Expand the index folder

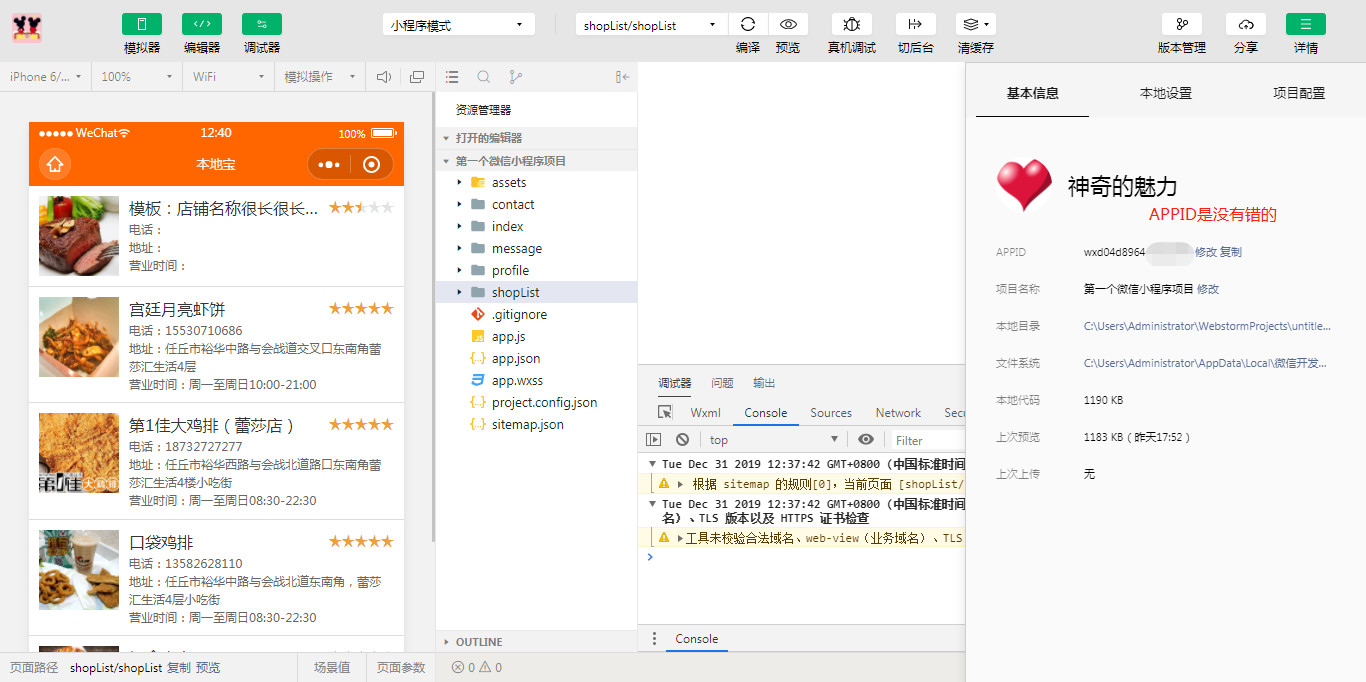pyautogui.click(x=536, y=226)
